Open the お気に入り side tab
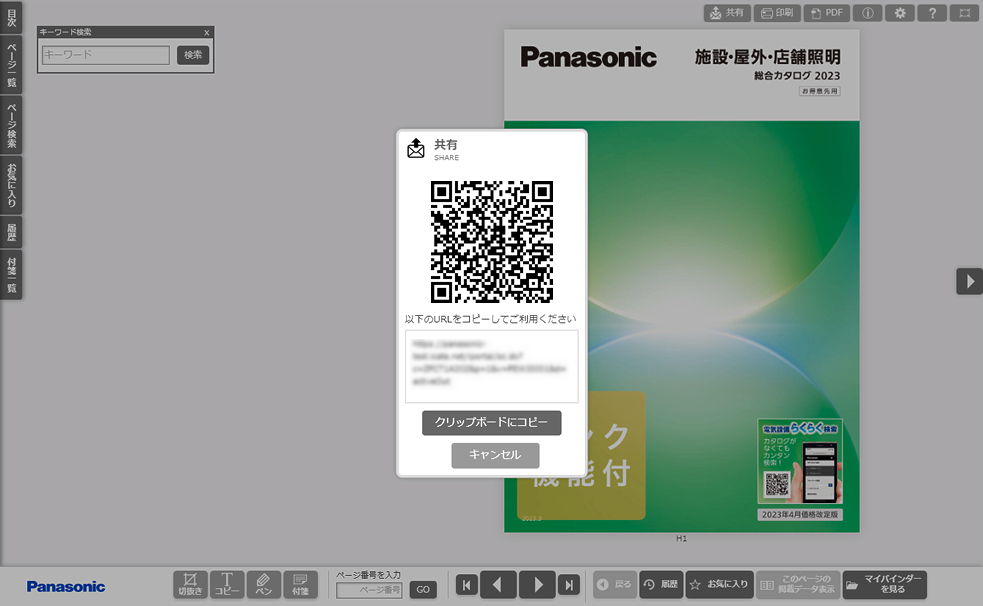983x606 pixels. [11, 185]
